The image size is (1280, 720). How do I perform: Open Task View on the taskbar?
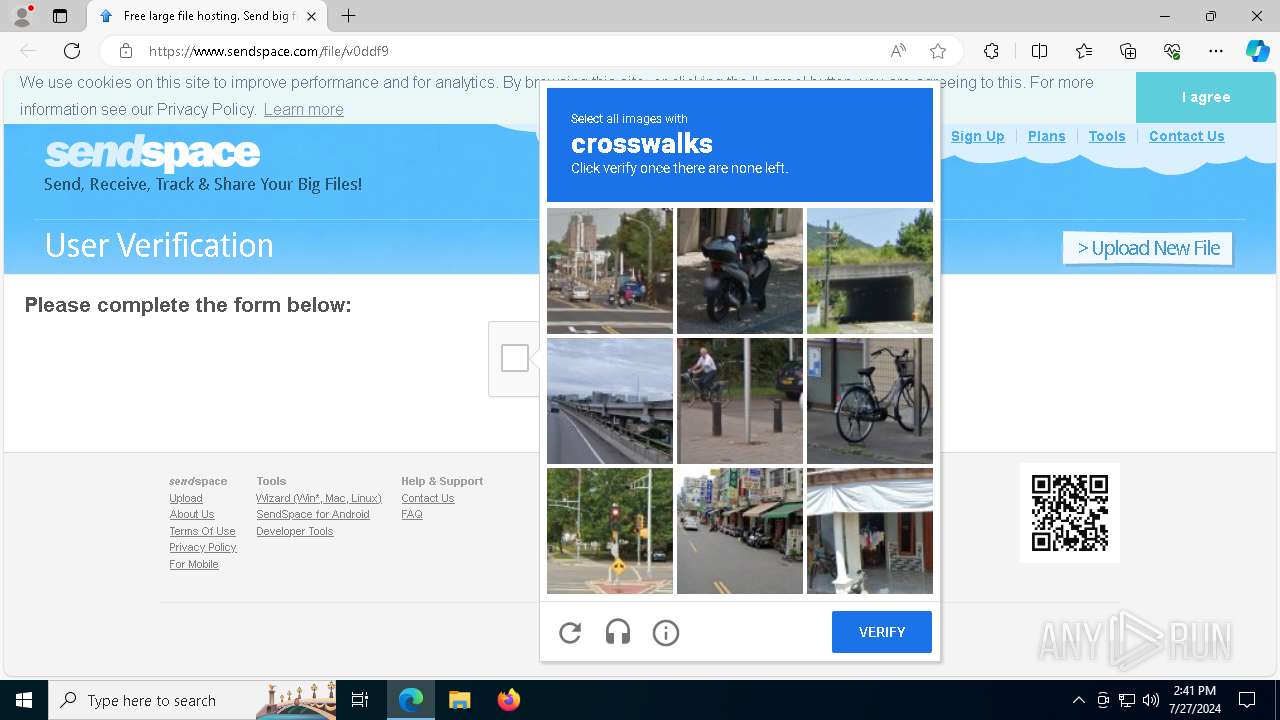click(360, 700)
